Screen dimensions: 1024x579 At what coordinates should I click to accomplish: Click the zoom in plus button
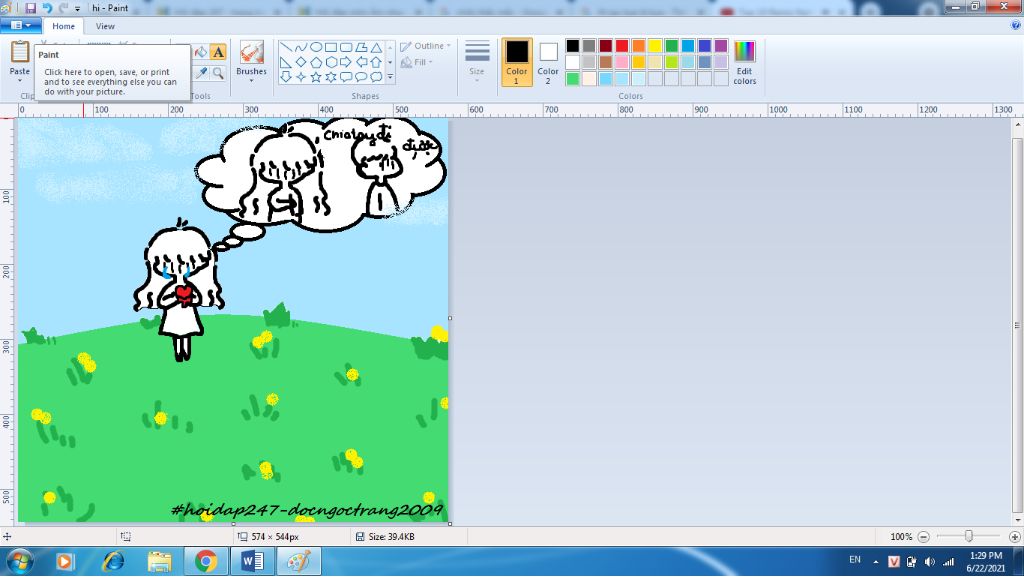click(1015, 537)
